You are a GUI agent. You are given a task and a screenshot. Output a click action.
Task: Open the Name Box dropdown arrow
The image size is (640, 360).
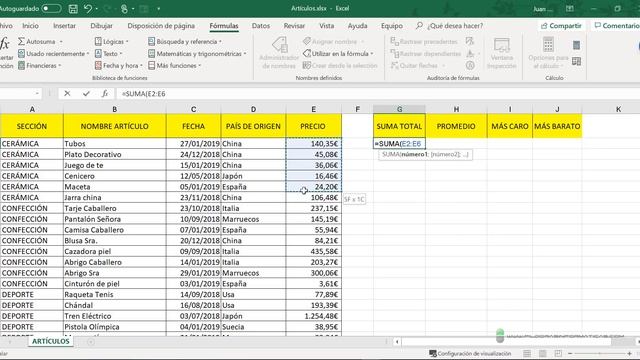click(37, 93)
